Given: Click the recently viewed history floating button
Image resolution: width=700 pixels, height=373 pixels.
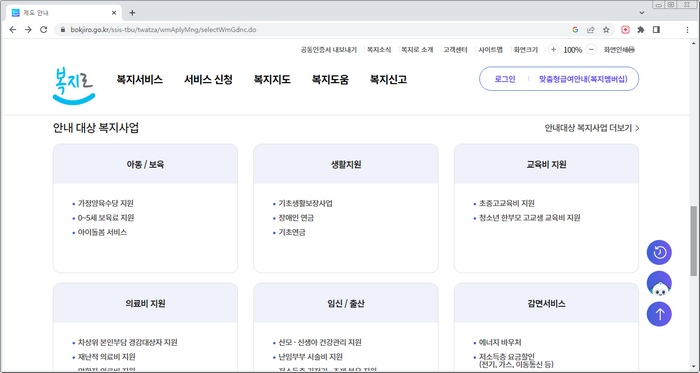Looking at the screenshot, I should (659, 253).
